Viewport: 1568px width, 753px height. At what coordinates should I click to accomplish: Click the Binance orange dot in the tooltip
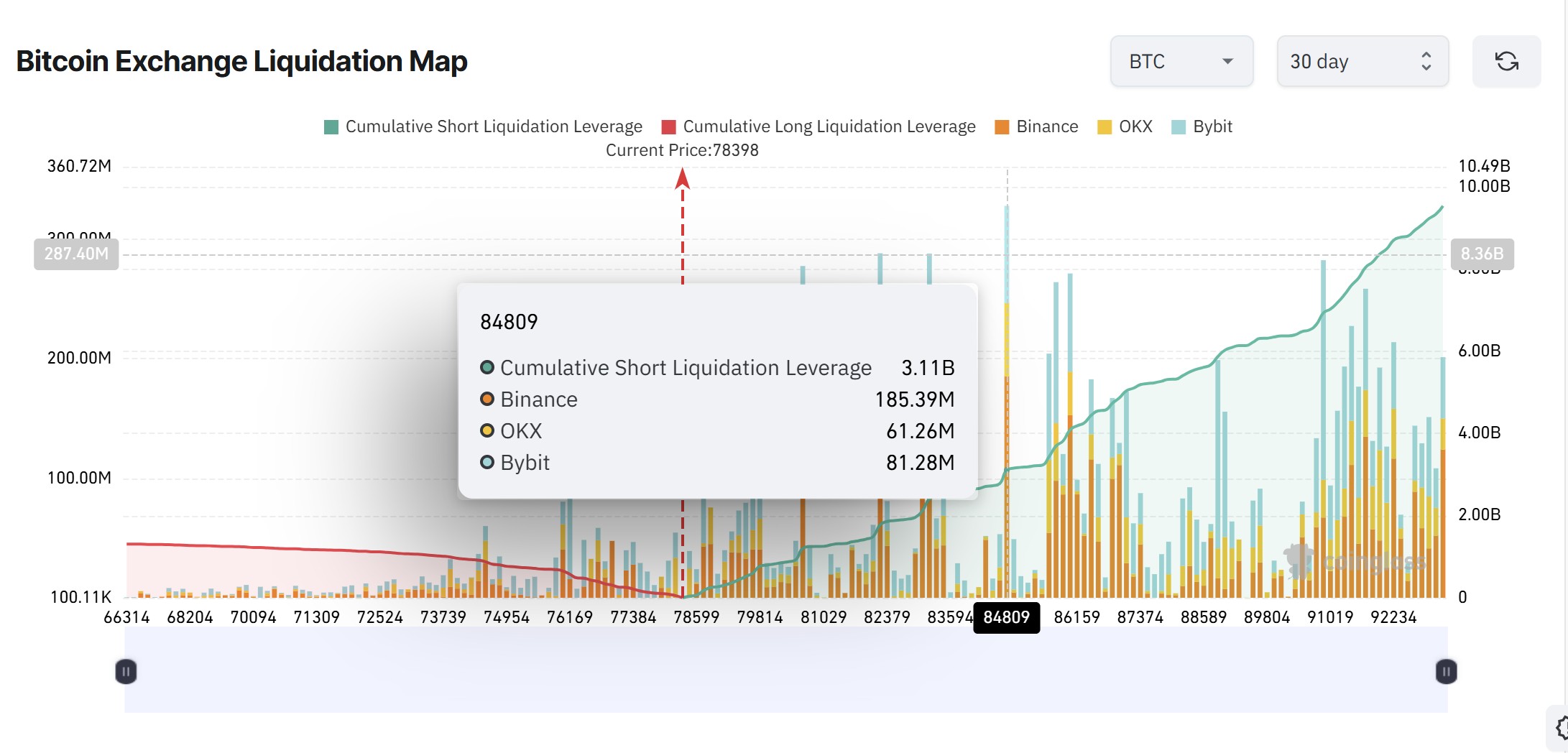(x=486, y=399)
